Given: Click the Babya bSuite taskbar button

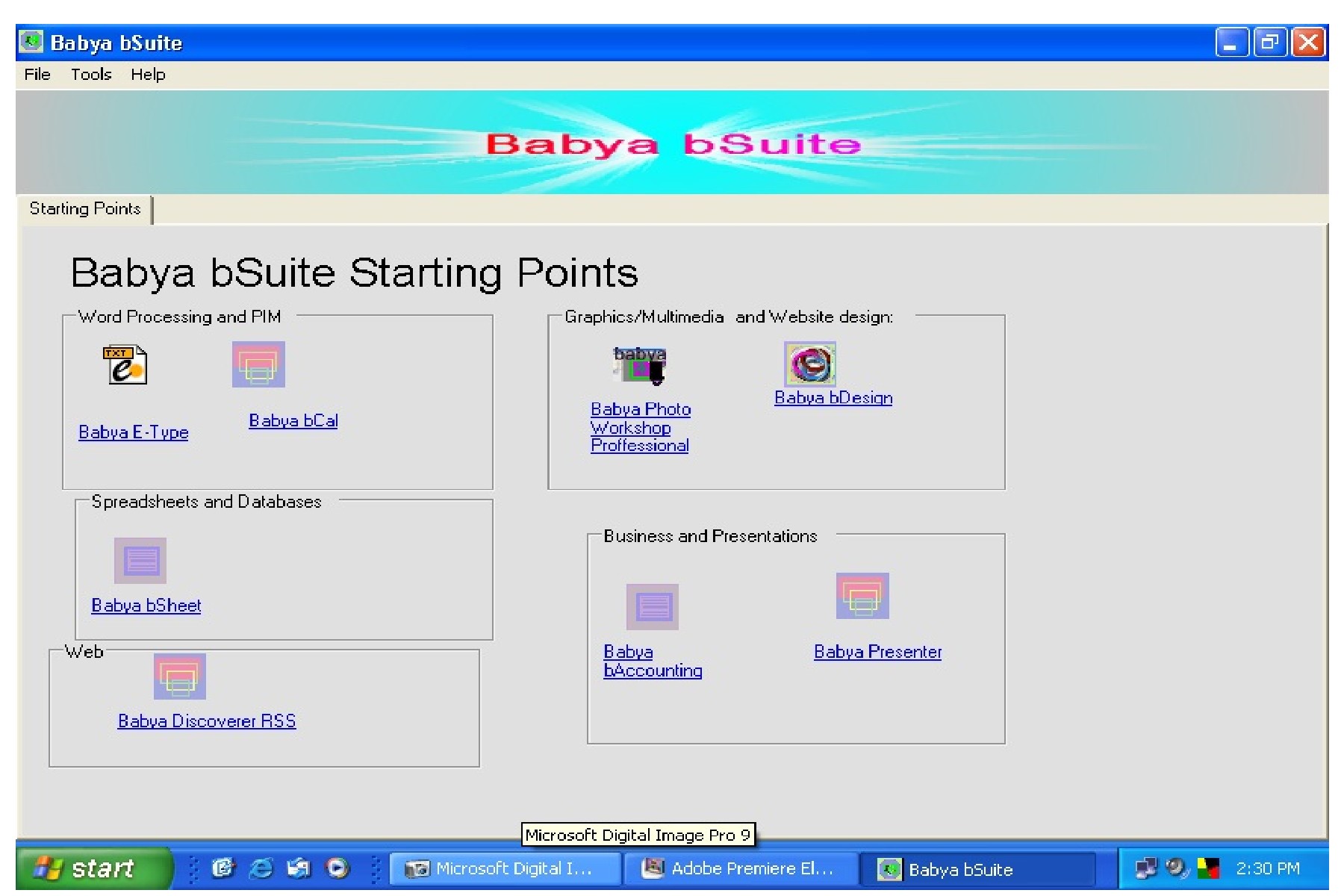Looking at the screenshot, I should coord(978,870).
